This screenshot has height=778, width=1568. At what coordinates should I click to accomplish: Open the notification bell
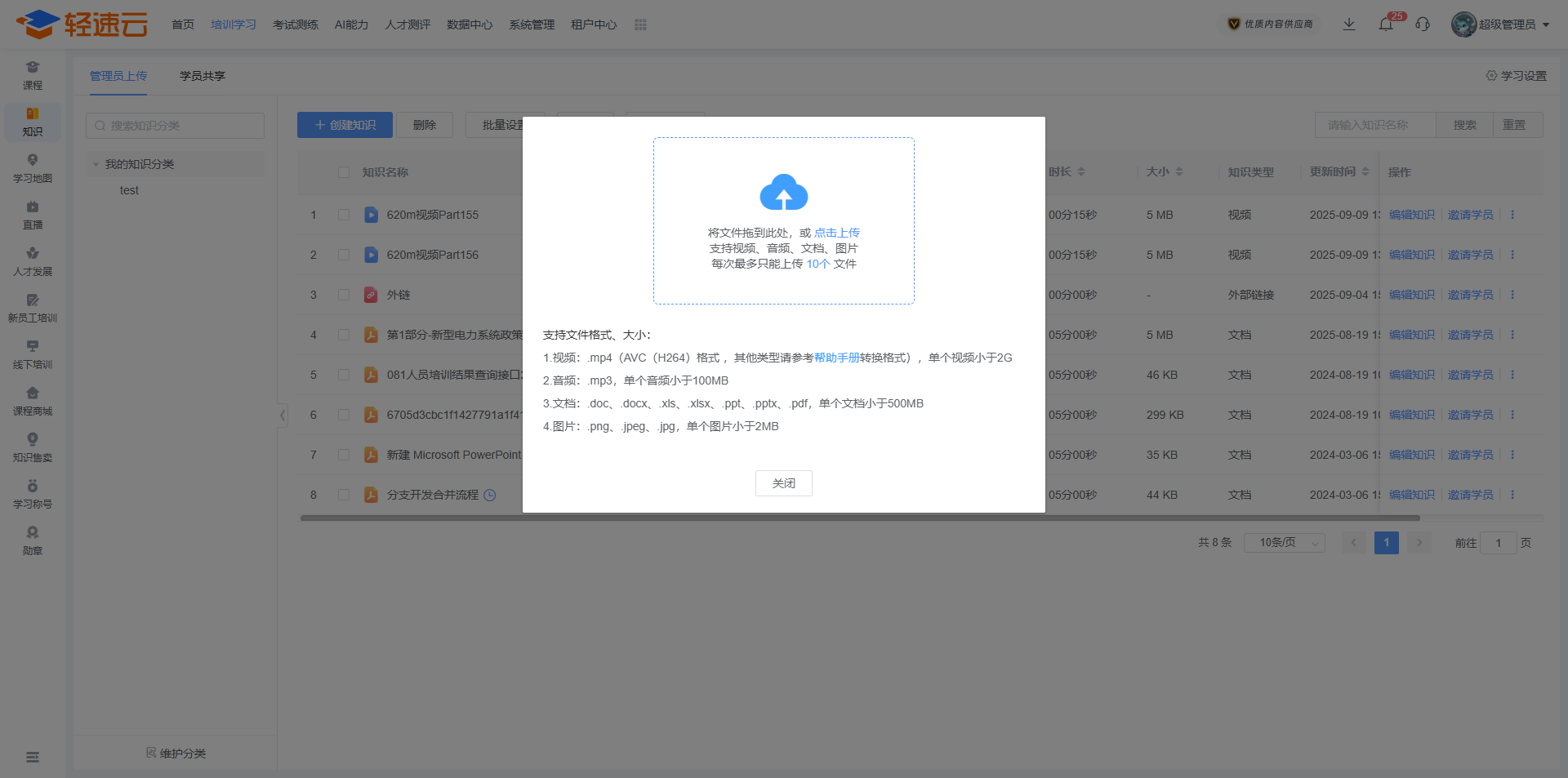(x=1386, y=24)
